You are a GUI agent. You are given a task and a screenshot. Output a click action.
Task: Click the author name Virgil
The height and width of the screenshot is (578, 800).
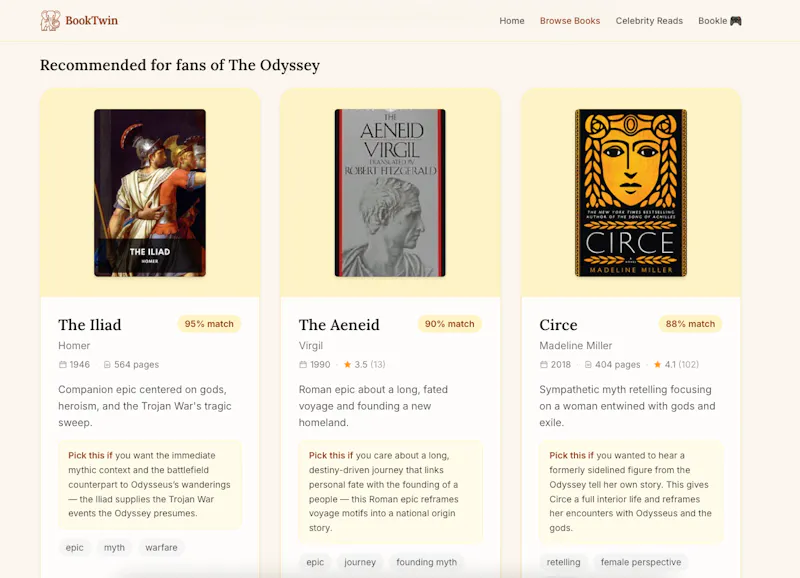tap(311, 346)
